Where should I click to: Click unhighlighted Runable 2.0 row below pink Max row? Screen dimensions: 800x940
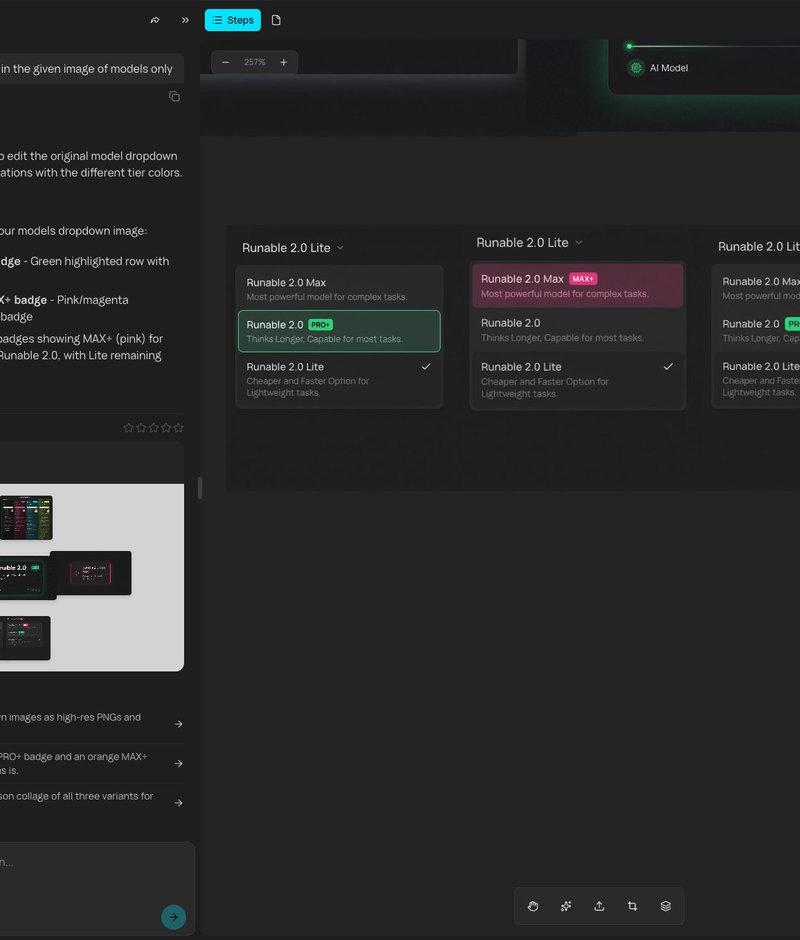click(x=578, y=330)
